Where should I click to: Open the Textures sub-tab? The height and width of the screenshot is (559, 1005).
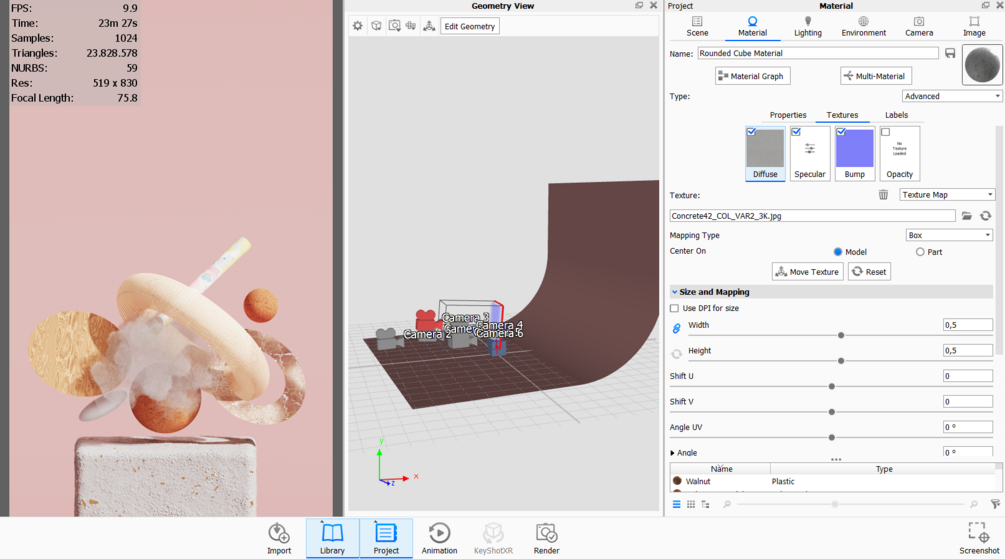(x=842, y=115)
